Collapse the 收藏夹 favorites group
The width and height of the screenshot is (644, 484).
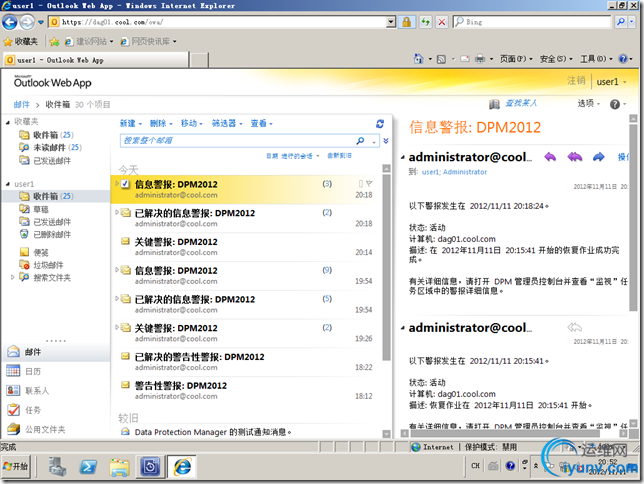pos(8,122)
